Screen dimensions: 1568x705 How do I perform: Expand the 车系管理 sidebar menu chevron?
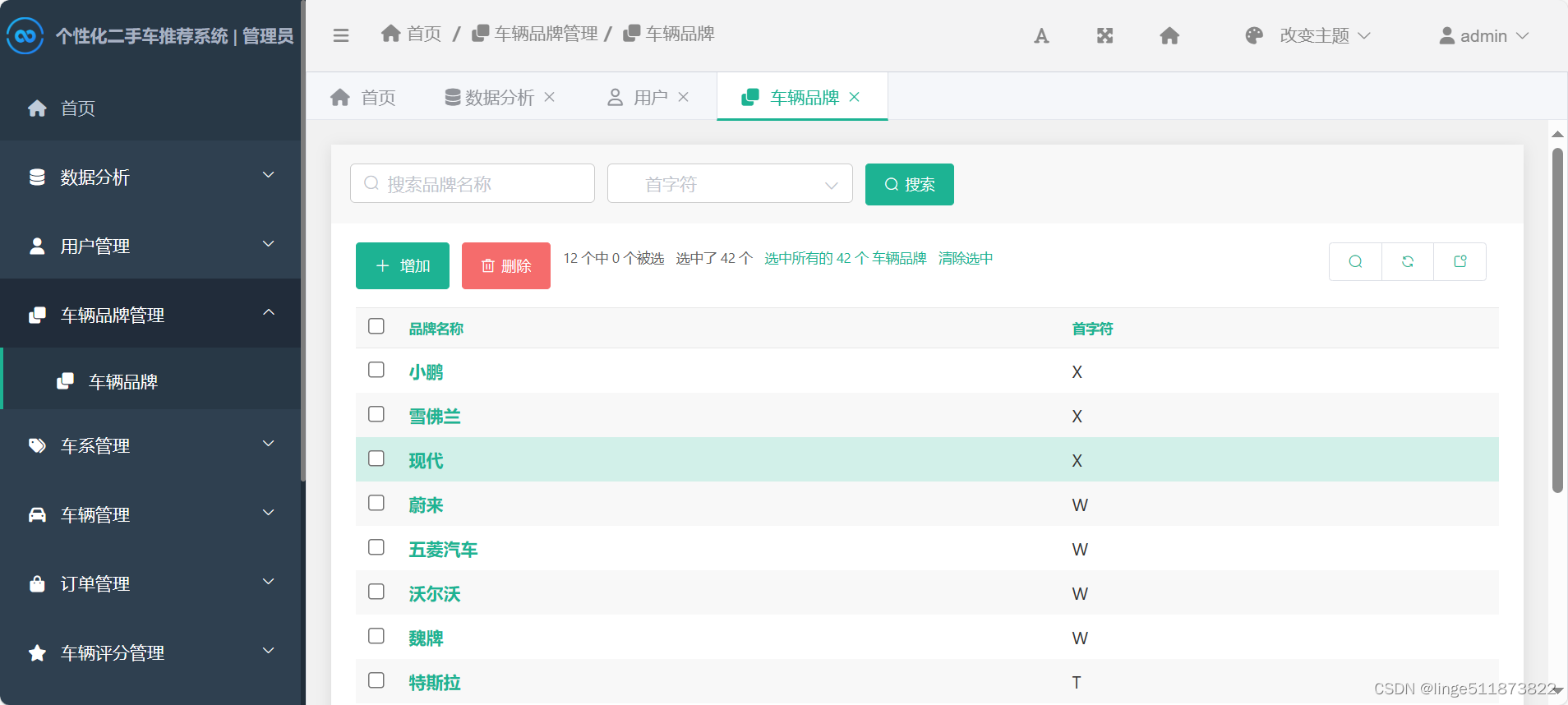268,444
